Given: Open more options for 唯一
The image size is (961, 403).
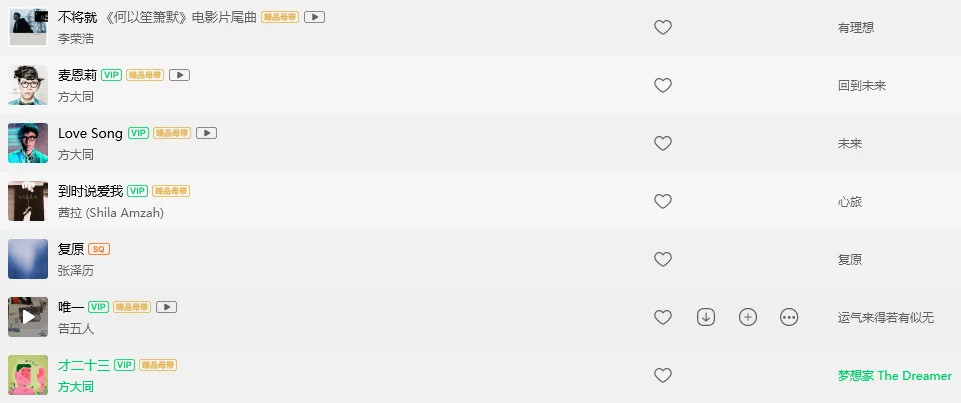Looking at the screenshot, I should (x=789, y=317).
